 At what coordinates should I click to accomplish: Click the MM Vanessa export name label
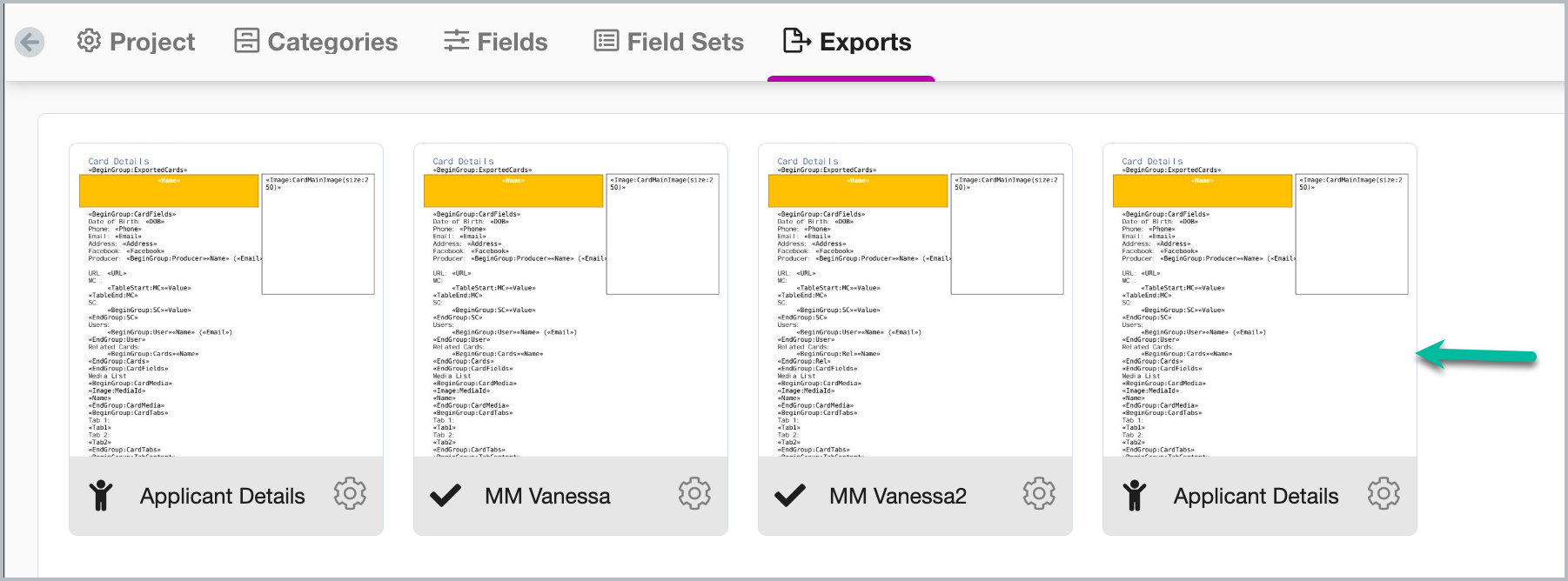(547, 496)
